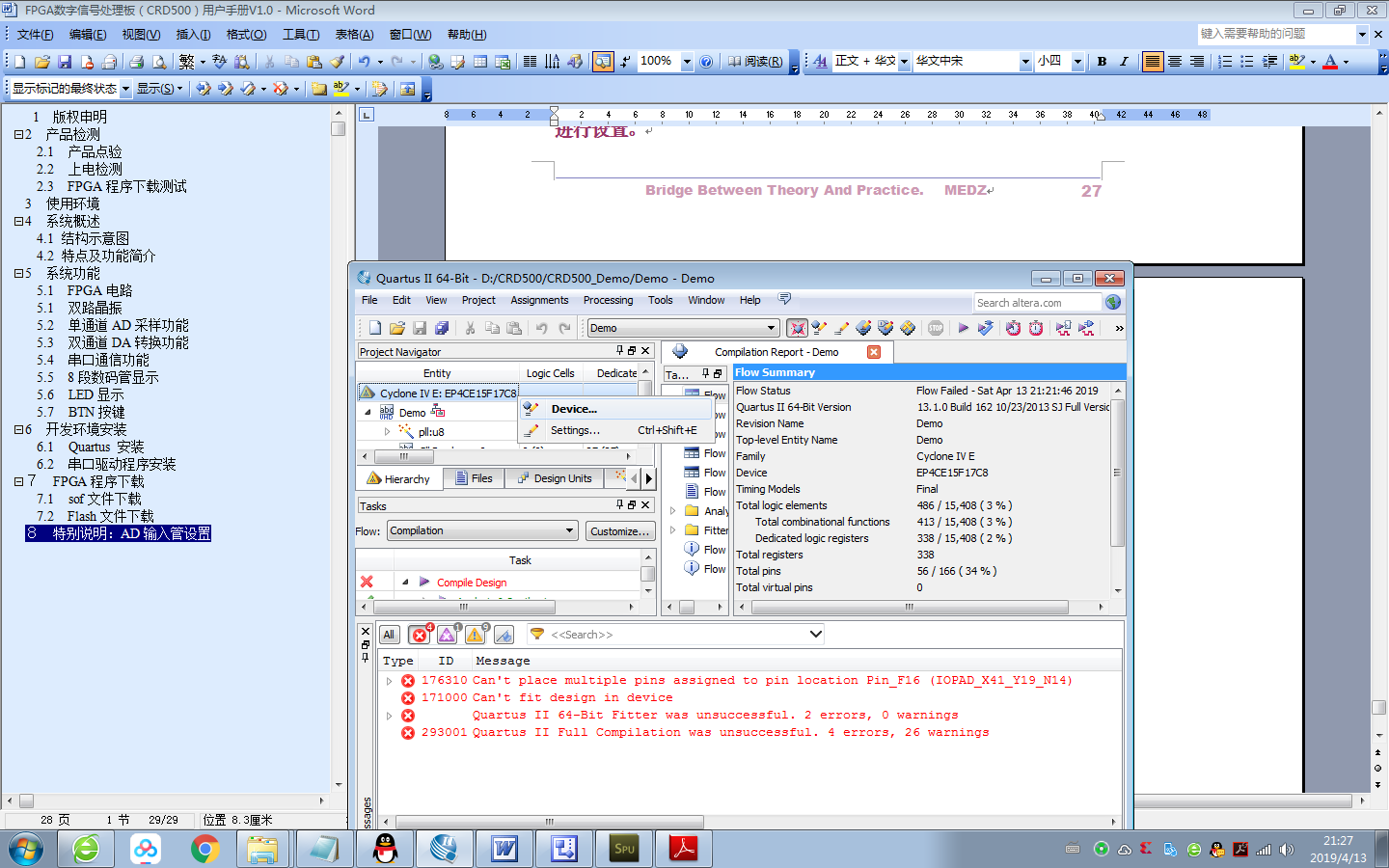Open 显示标记的最终状态 review dropdown
The height and width of the screenshot is (868, 1389).
125,89
